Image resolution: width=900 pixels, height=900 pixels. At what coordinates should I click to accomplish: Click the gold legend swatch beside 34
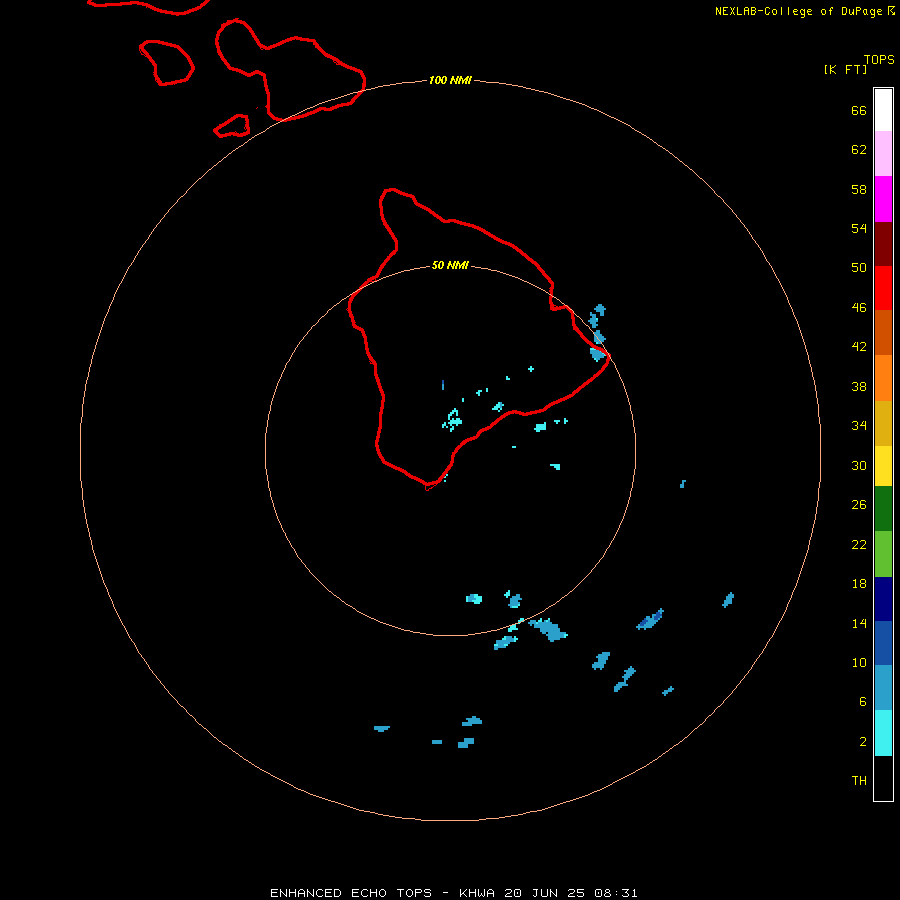coord(883,423)
